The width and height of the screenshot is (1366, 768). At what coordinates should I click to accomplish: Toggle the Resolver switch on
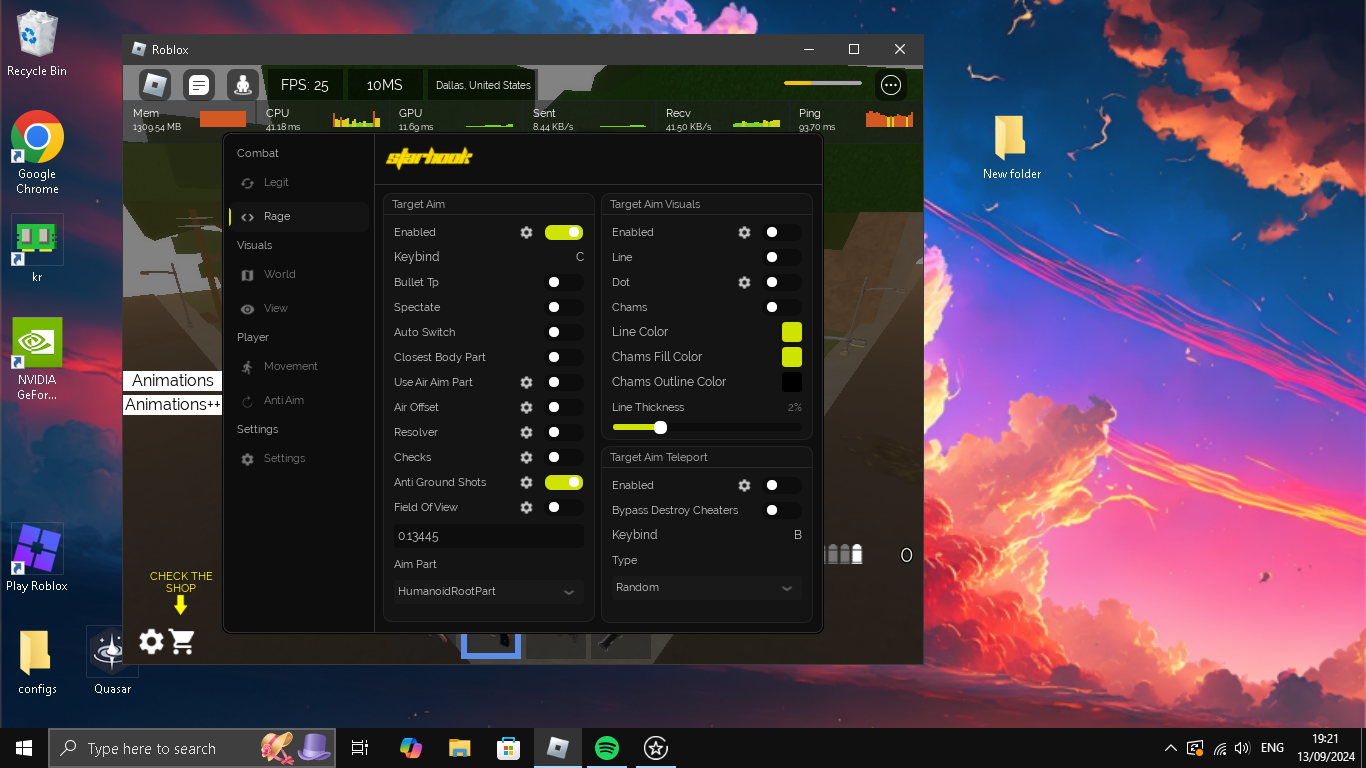(x=564, y=432)
